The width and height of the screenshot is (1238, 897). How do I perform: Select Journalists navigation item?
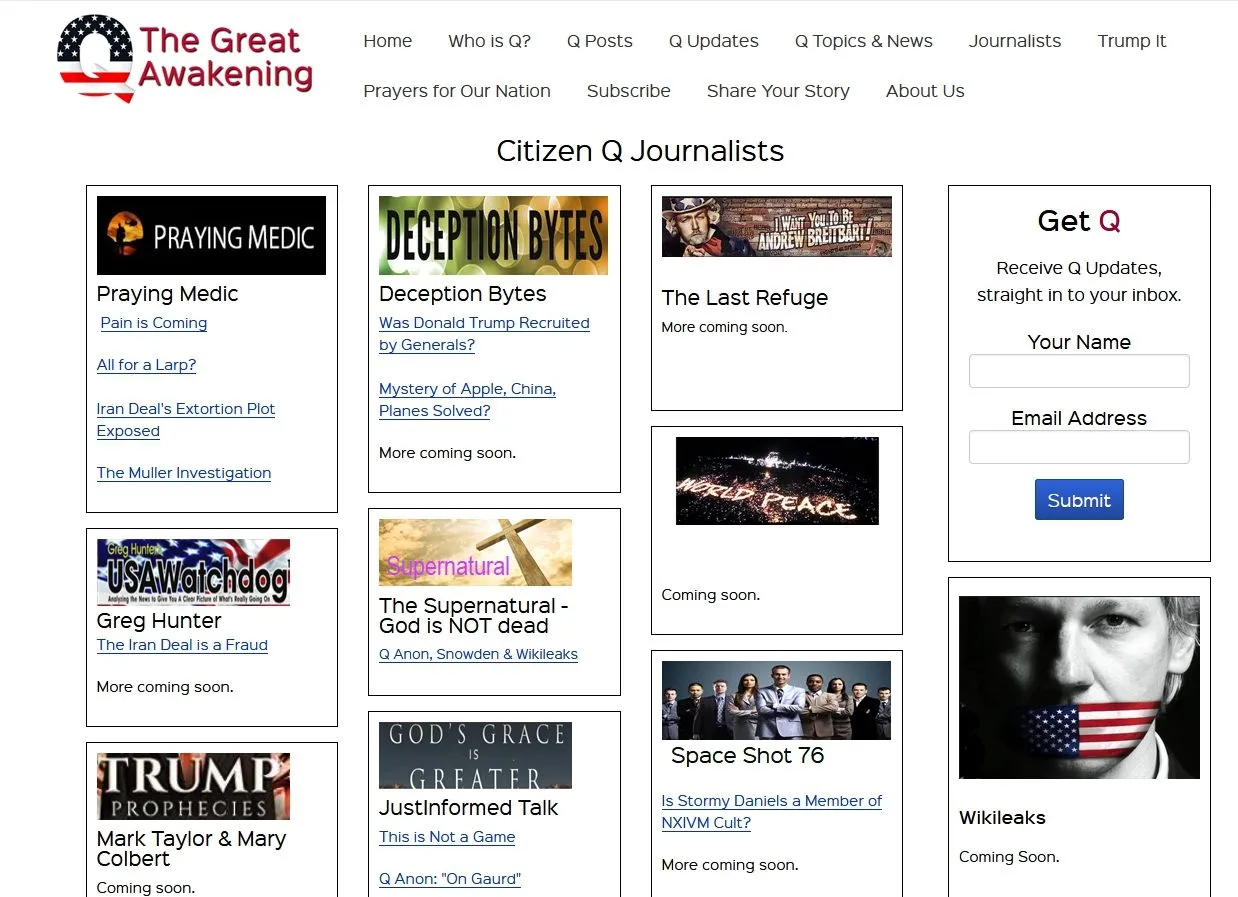point(1015,41)
